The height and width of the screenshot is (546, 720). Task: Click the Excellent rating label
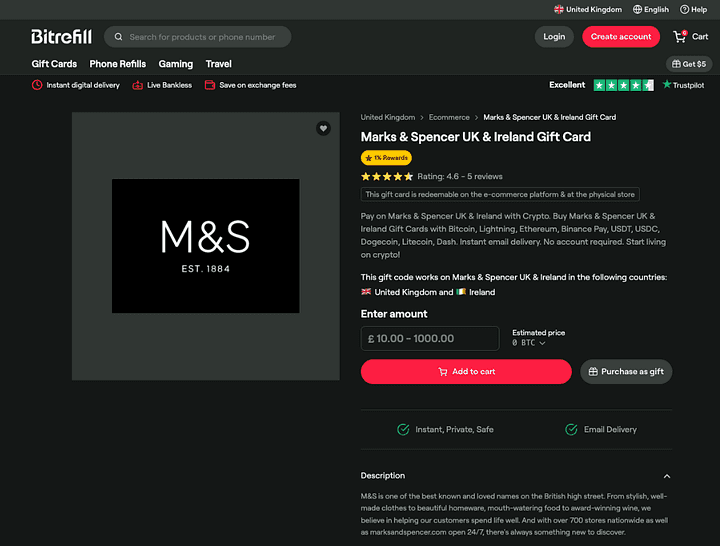pyautogui.click(x=567, y=85)
